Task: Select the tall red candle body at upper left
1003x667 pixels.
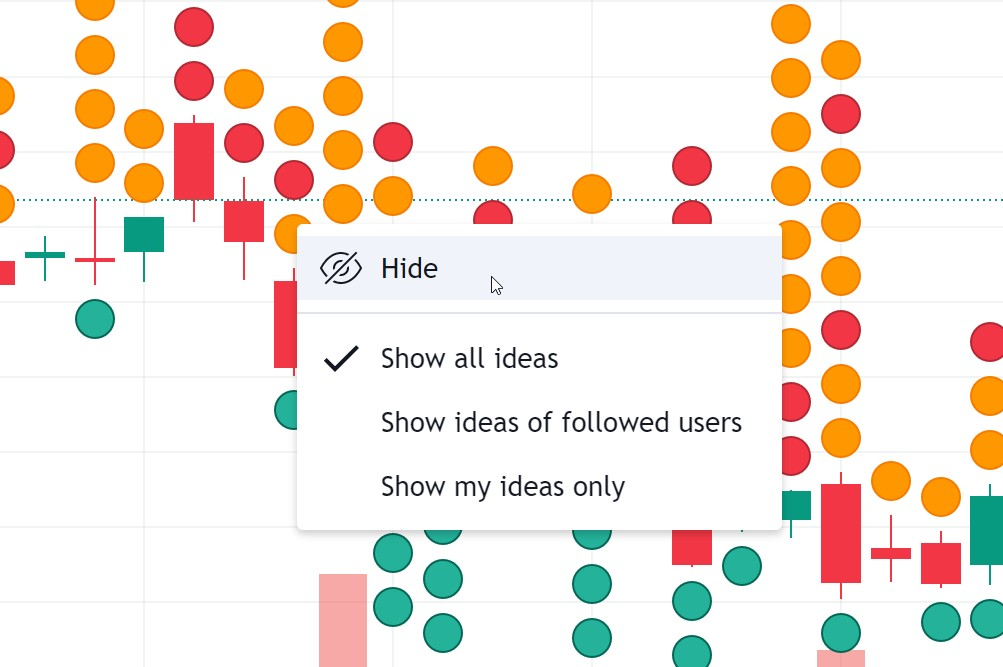Action: 194,161
